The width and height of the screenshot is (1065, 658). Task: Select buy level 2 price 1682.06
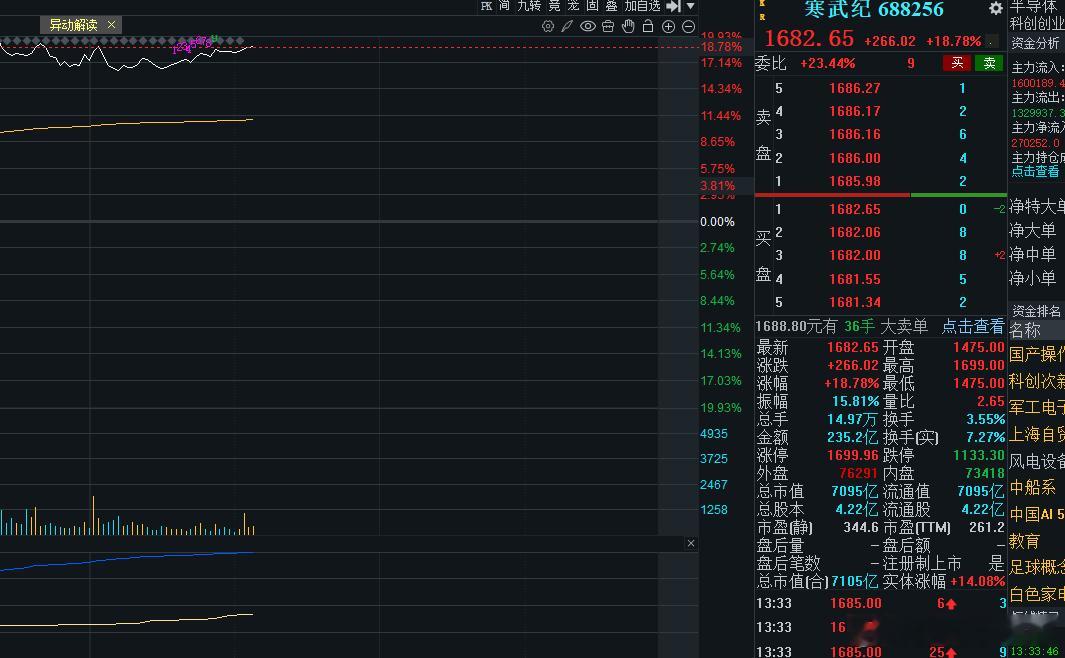coord(854,232)
